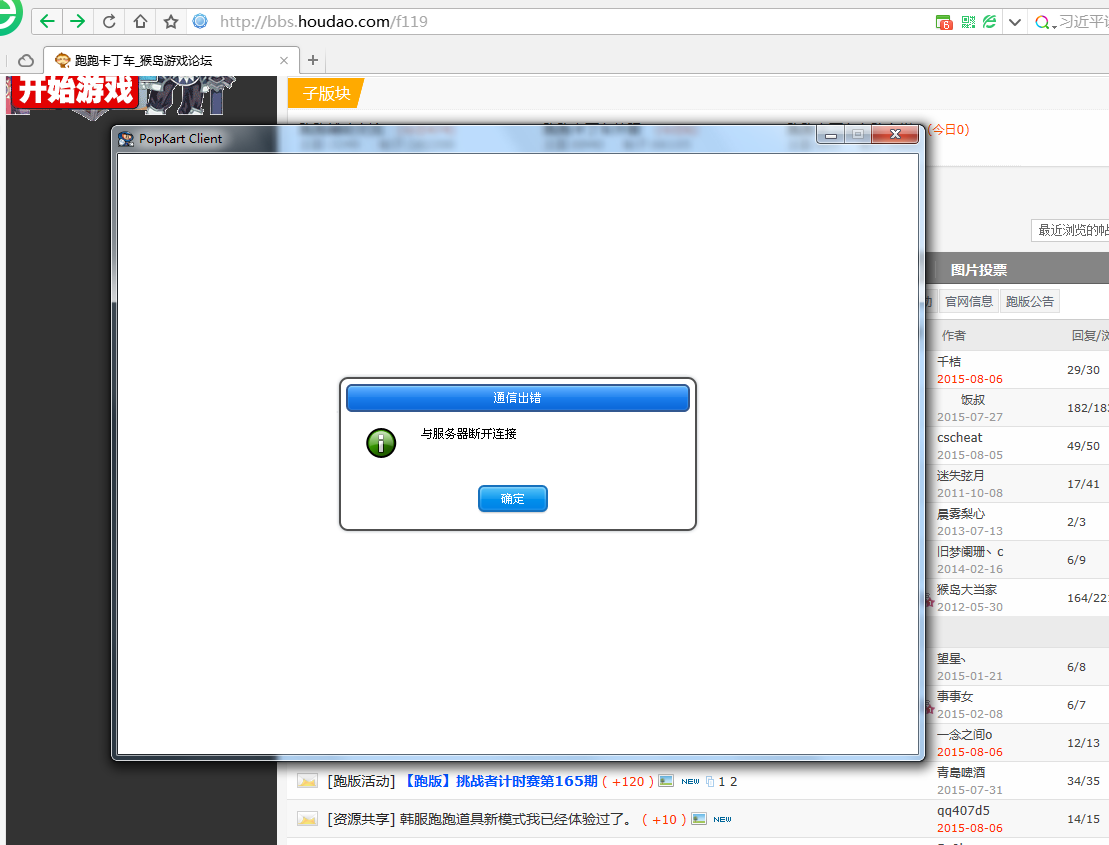
Task: Click the browser back arrow
Action: click(47, 21)
